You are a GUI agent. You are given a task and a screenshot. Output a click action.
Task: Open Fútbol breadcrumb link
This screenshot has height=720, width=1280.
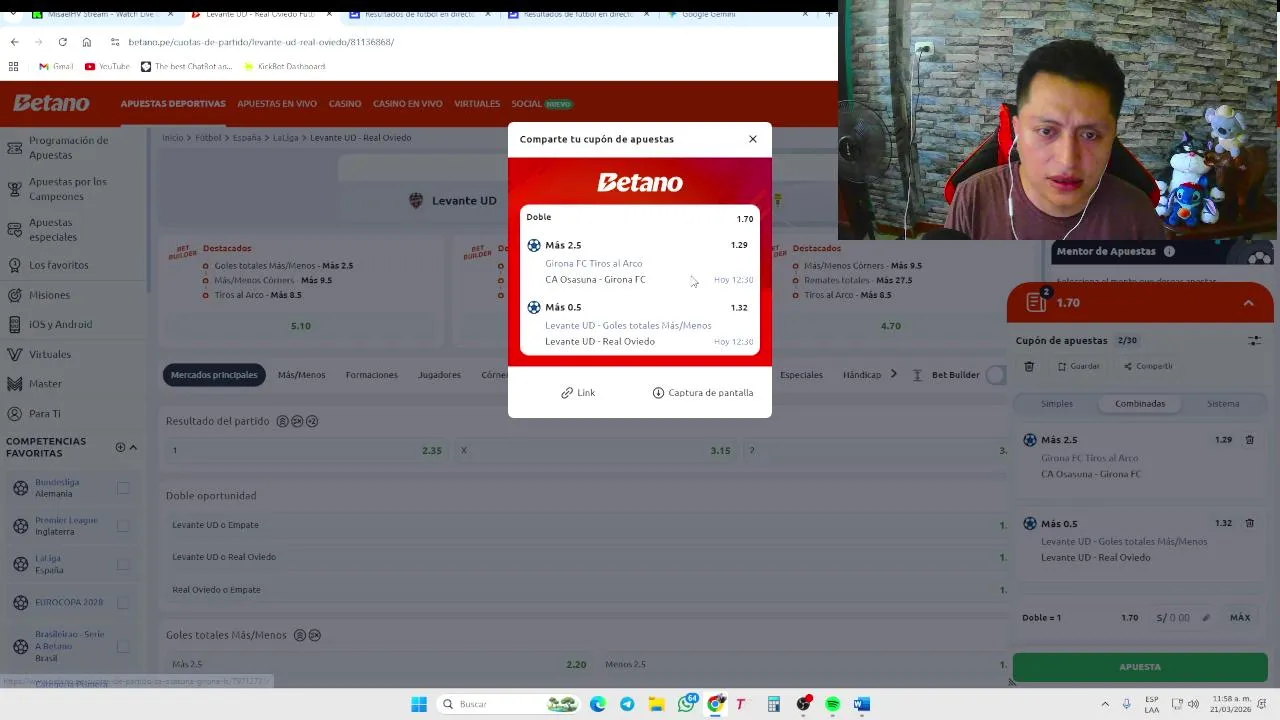pyautogui.click(x=208, y=138)
